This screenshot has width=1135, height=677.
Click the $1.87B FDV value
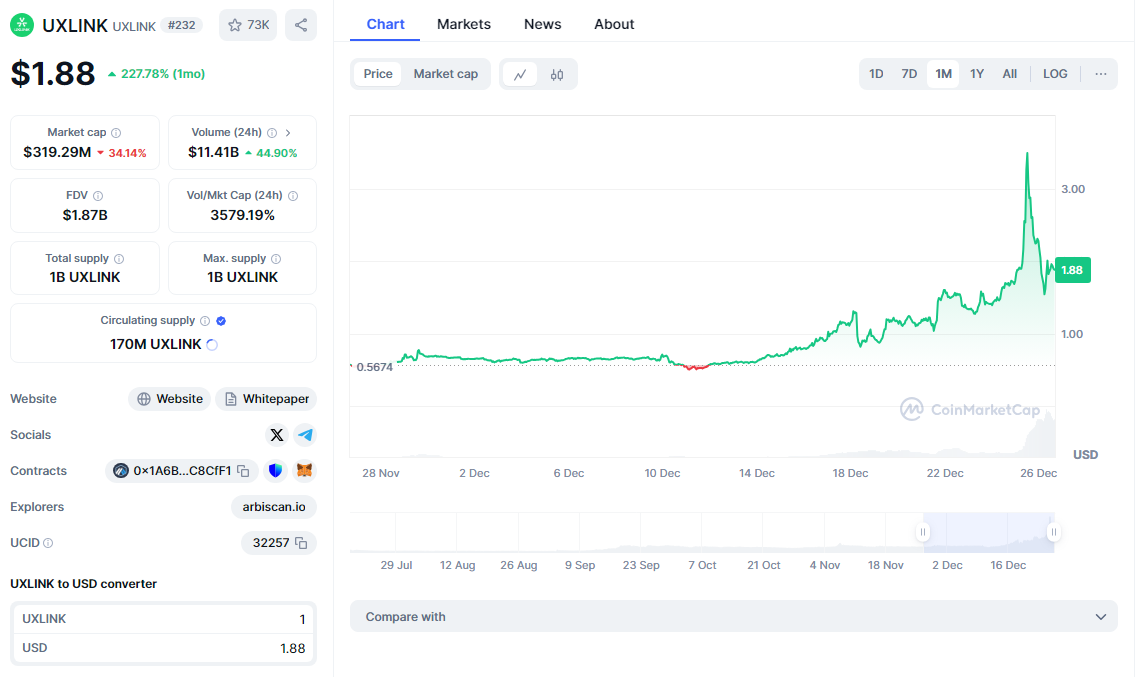(x=85, y=215)
